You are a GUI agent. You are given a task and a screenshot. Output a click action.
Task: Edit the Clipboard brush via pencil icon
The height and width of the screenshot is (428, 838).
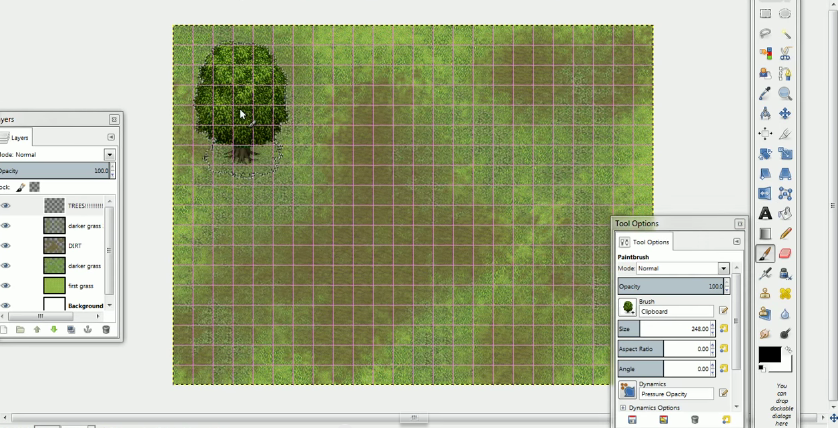pos(724,310)
